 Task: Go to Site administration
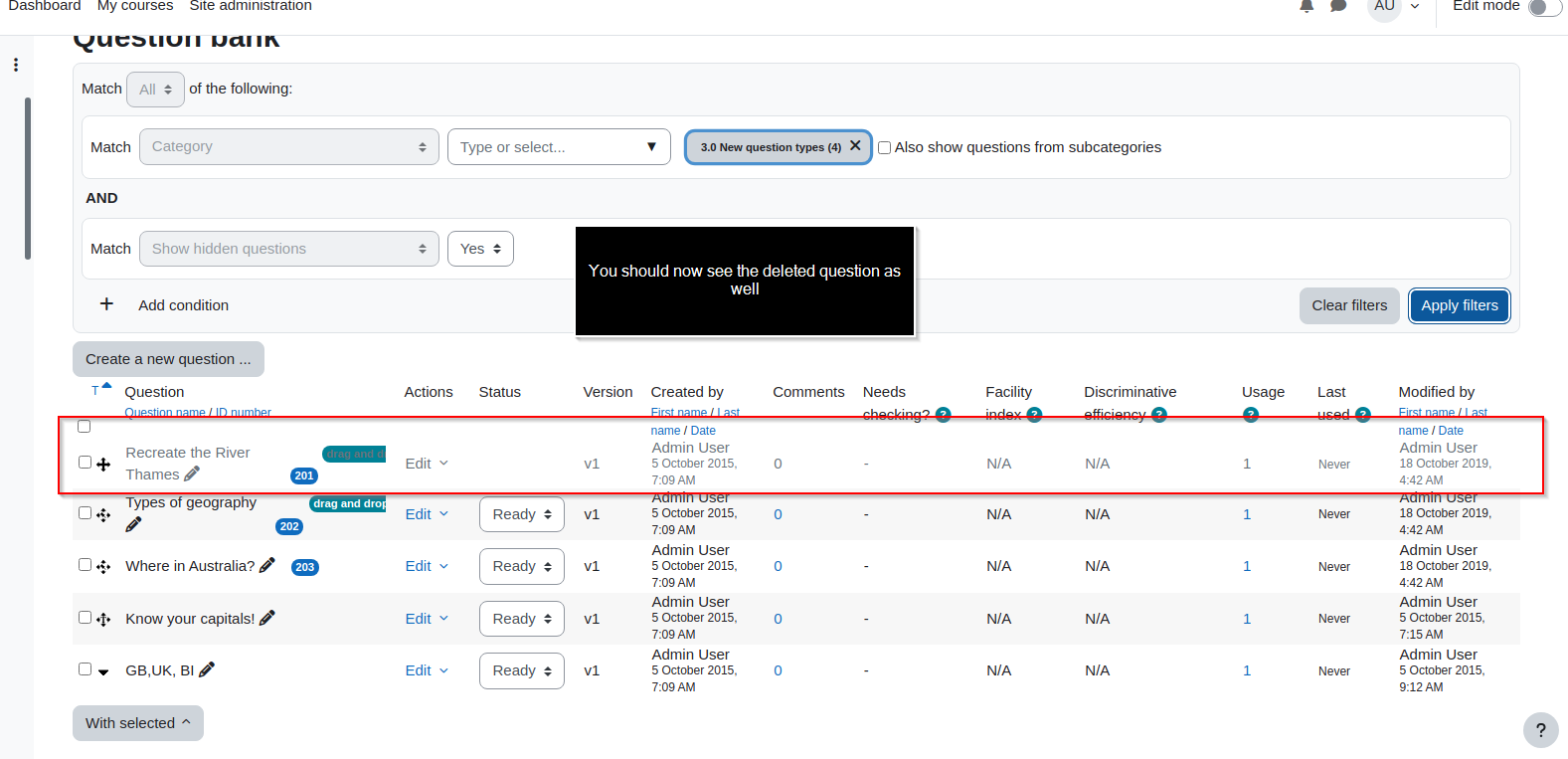click(x=251, y=6)
